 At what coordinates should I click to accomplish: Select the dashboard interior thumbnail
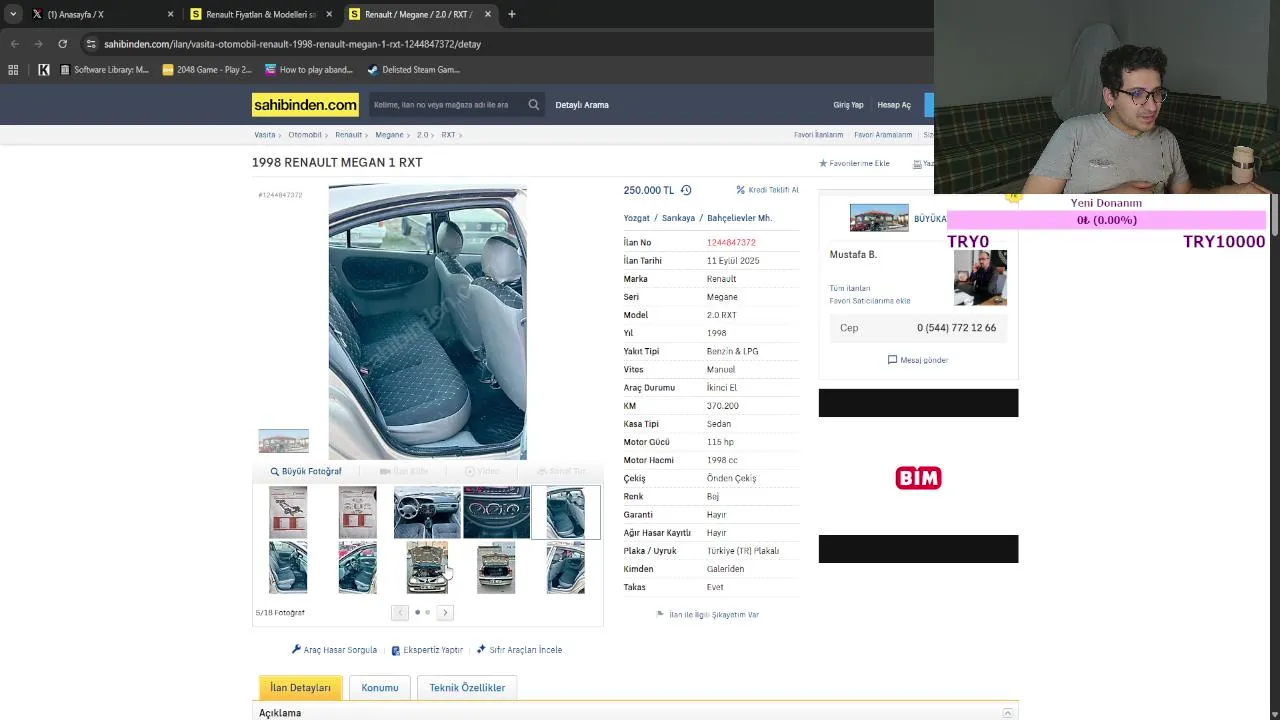tap(427, 512)
